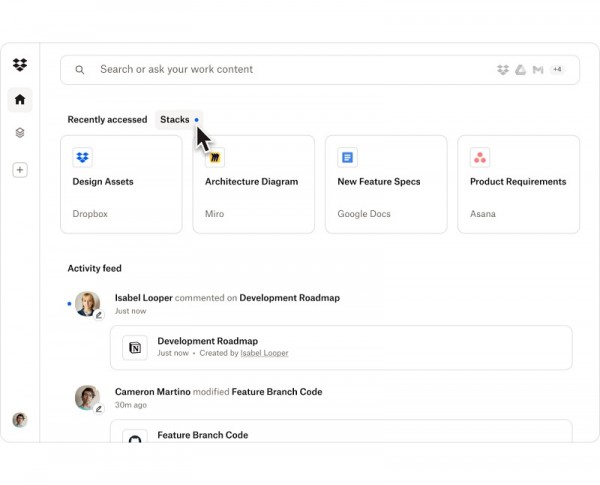Switch to the Stacks tab
Viewport: 600px width, 485px height.
pos(175,120)
